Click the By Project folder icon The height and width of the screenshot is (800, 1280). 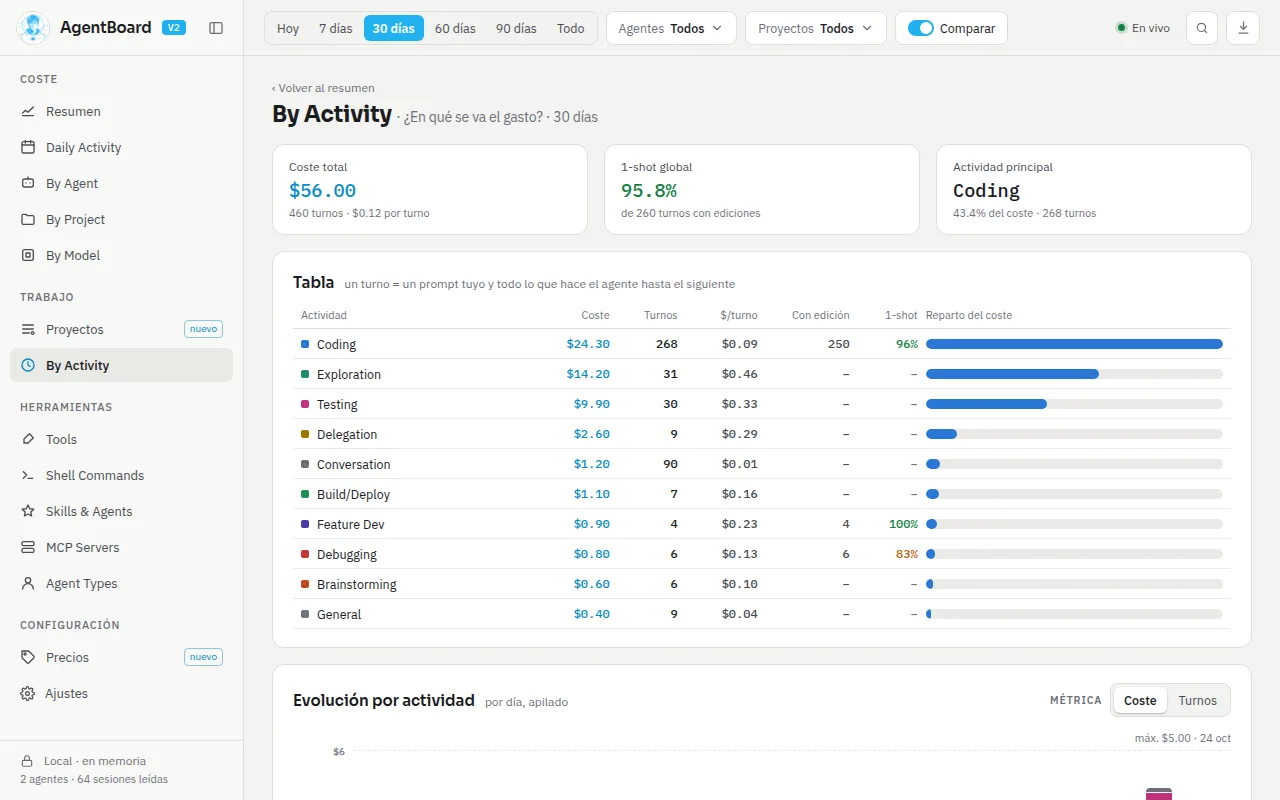click(x=28, y=220)
